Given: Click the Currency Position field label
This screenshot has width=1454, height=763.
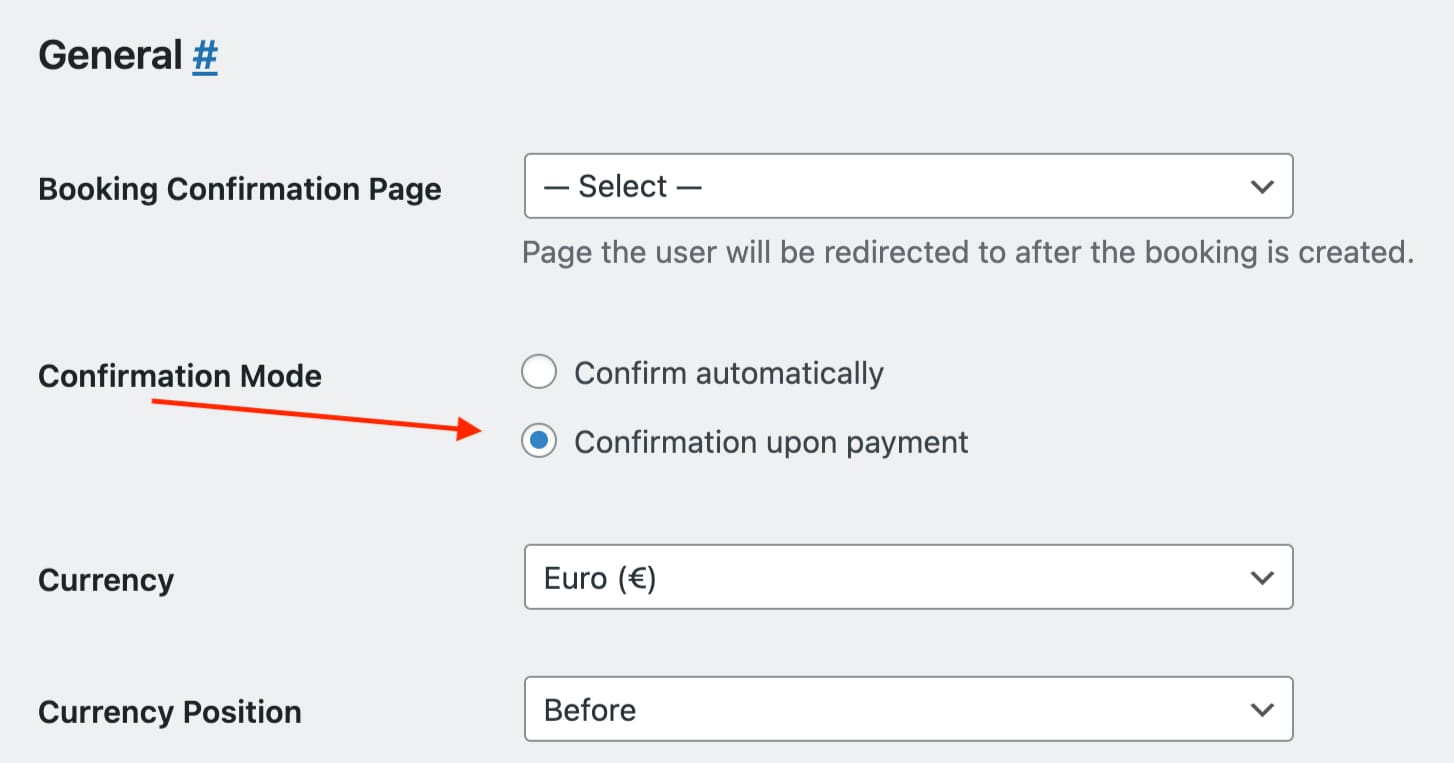Looking at the screenshot, I should tap(170, 712).
